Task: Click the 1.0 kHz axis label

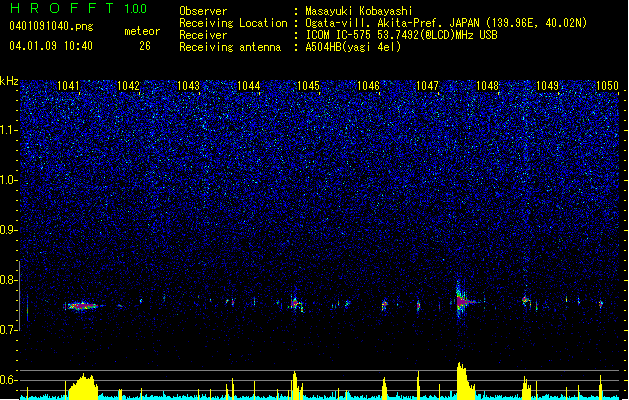Action: 9,180
